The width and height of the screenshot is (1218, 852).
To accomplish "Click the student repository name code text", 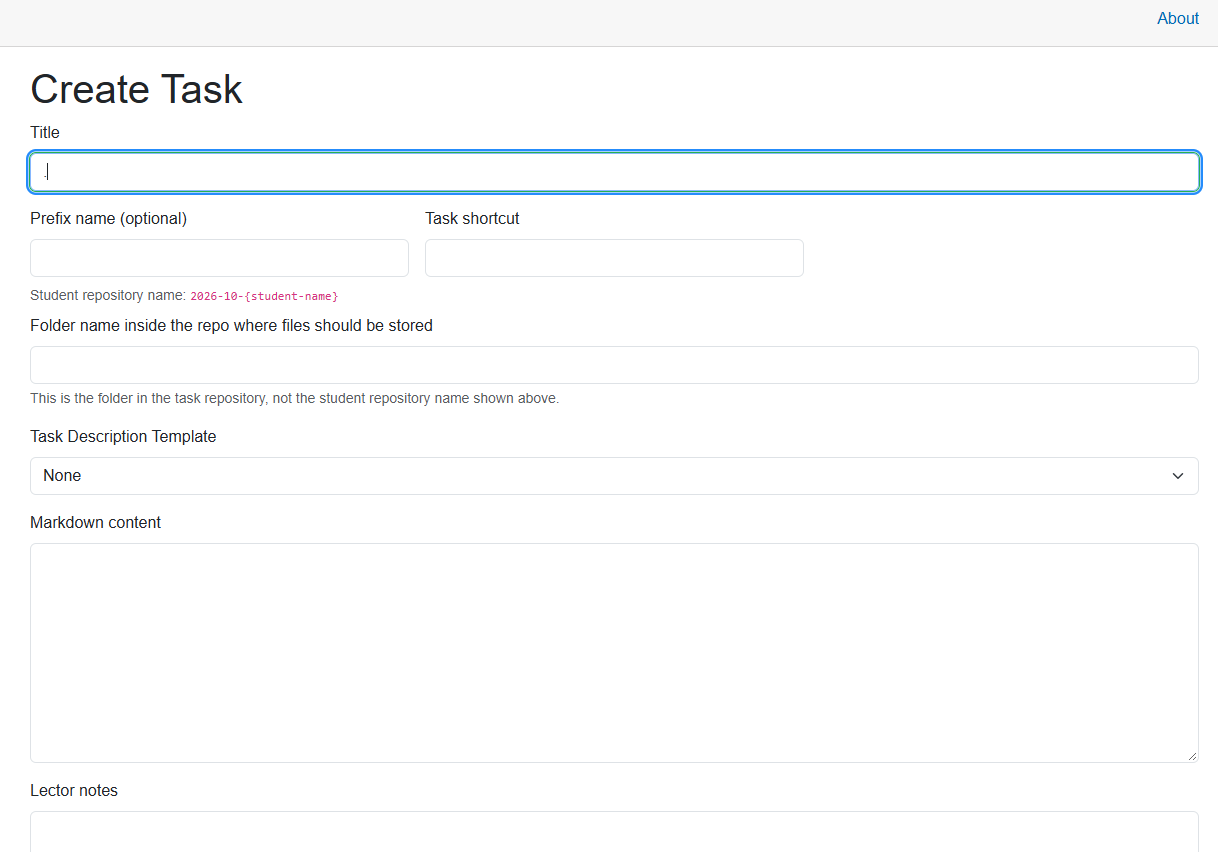I will click(264, 296).
